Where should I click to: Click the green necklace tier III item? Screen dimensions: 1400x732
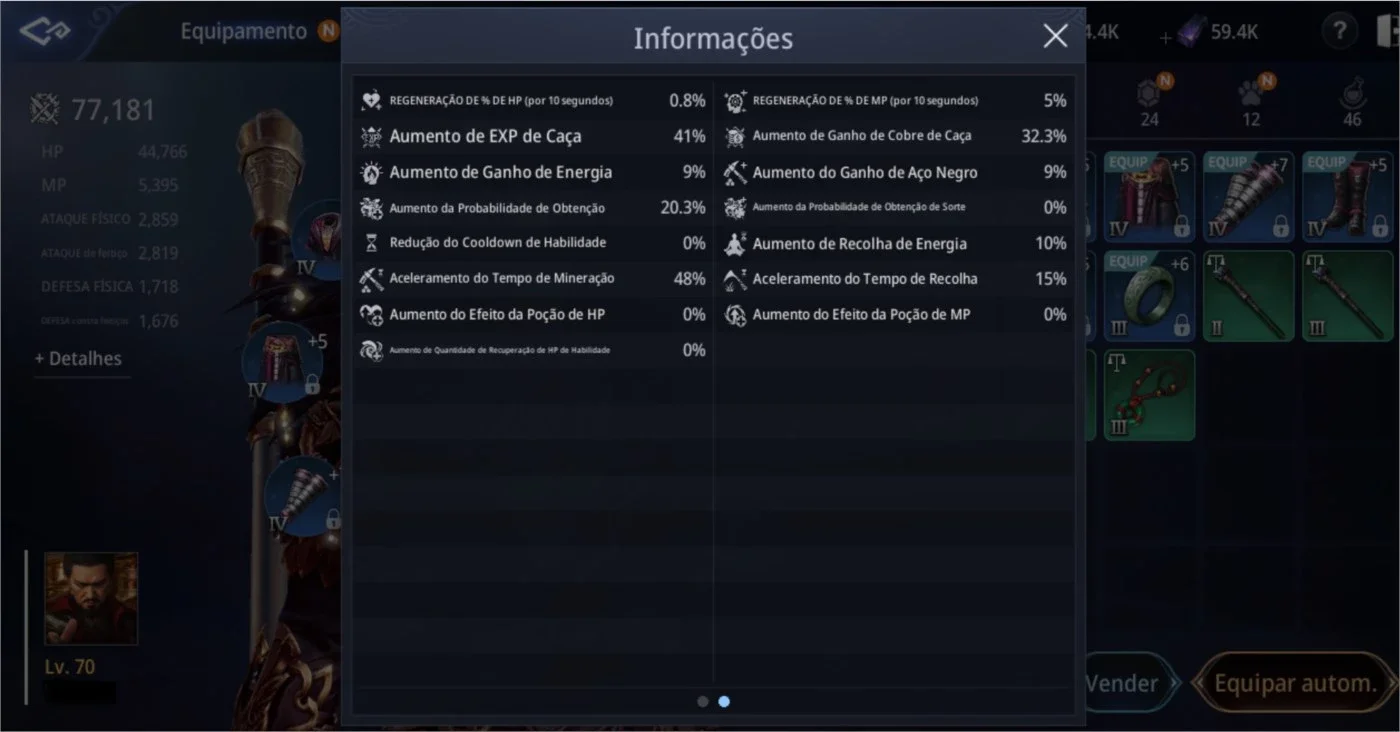click(x=1149, y=395)
